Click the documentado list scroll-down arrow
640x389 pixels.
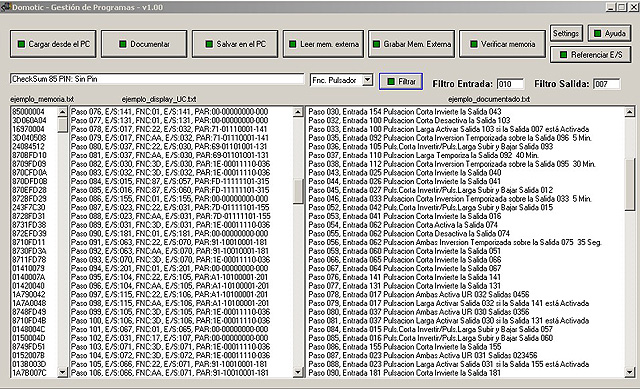point(629,372)
